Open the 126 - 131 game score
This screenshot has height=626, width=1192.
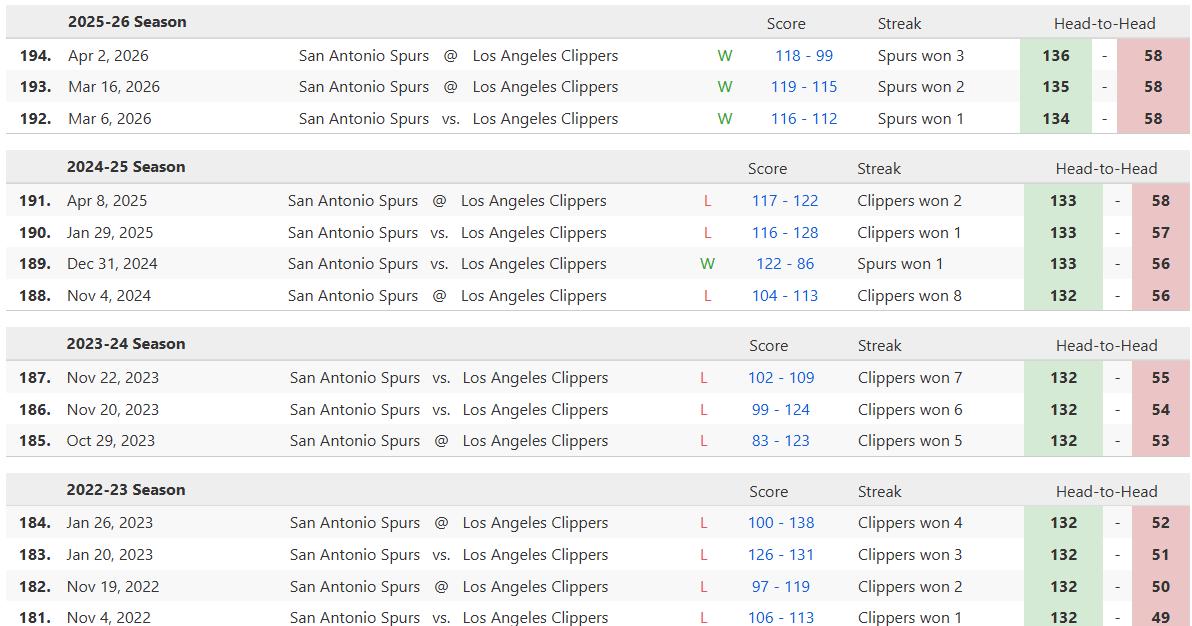coord(780,555)
